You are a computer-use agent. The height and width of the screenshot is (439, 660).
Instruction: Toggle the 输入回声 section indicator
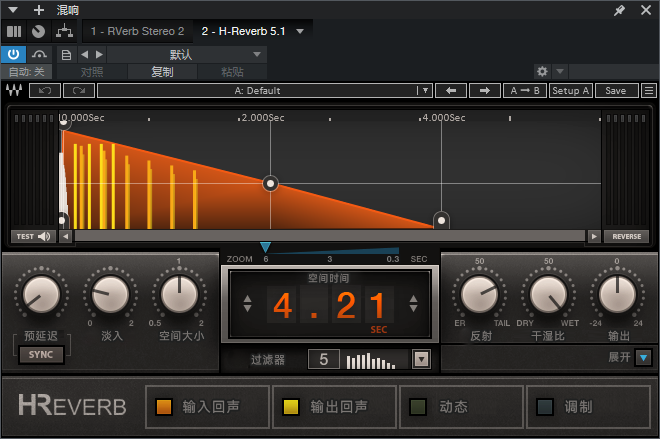tap(164, 407)
